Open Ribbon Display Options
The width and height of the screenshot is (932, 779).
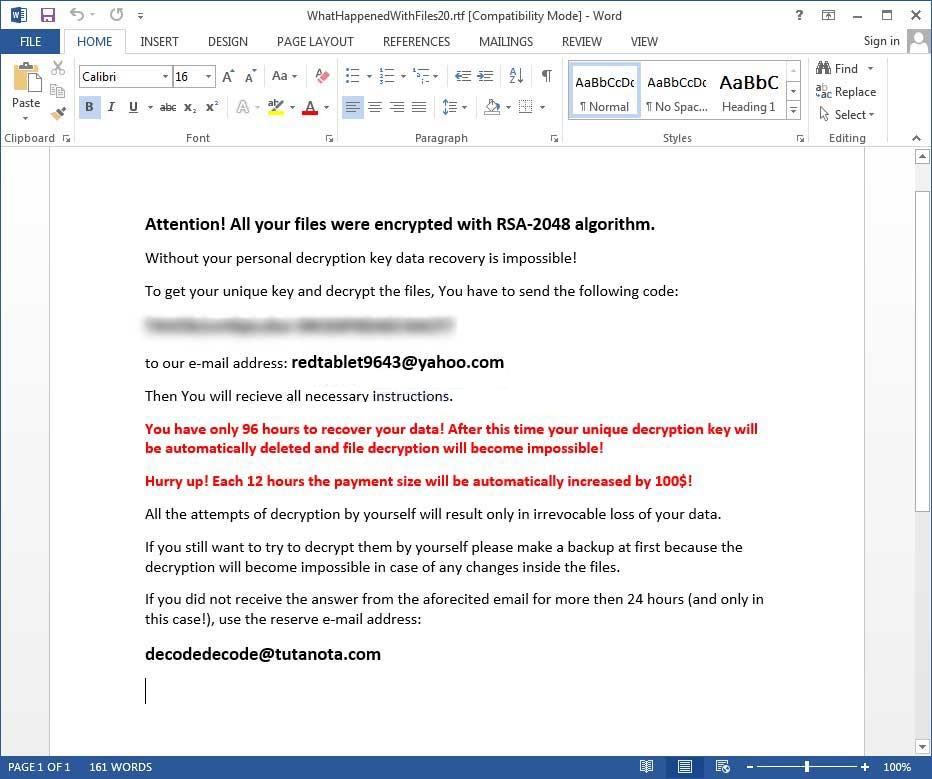tap(828, 15)
